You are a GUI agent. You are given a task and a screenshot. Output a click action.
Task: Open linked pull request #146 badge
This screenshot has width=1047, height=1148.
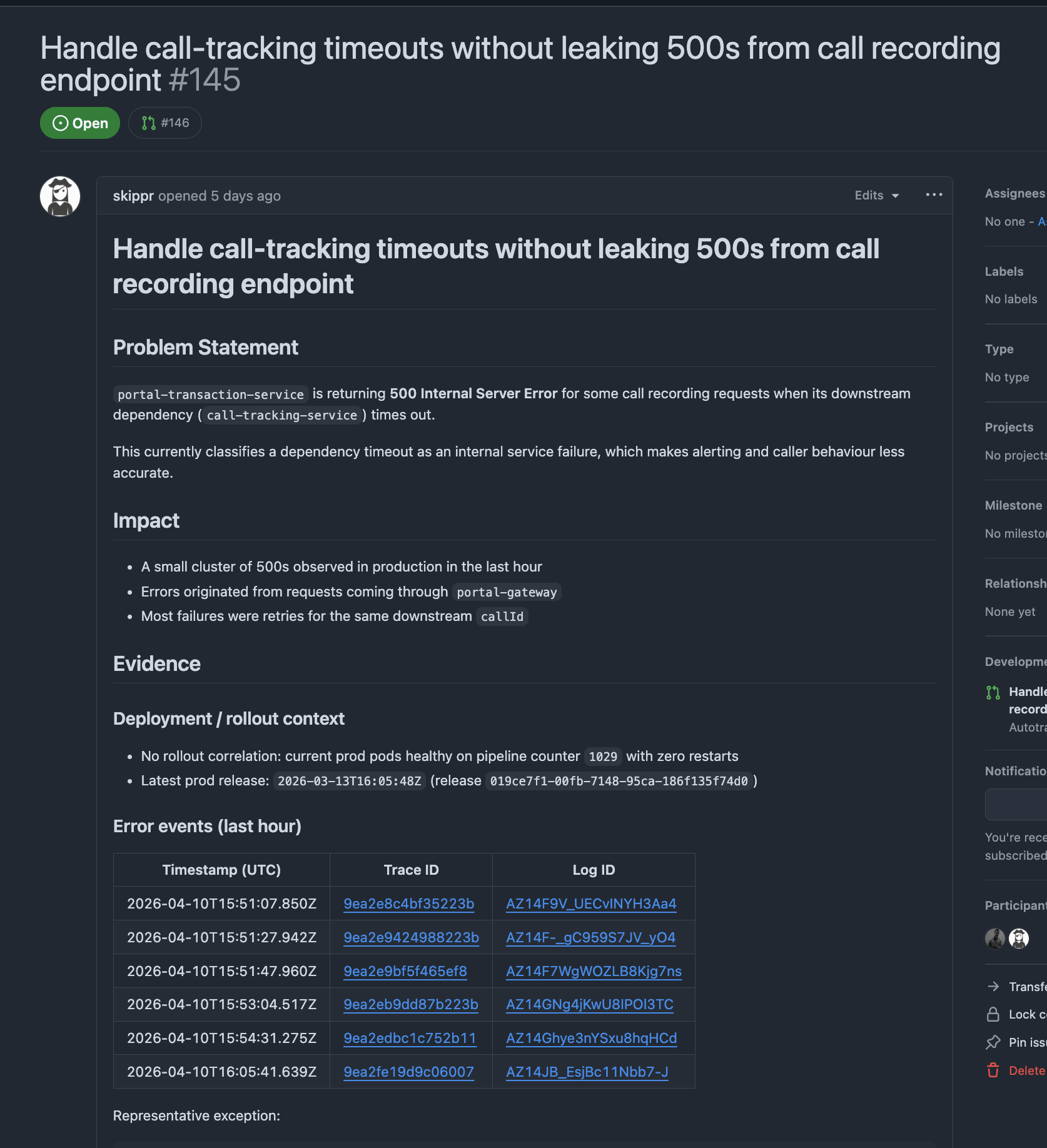[165, 123]
